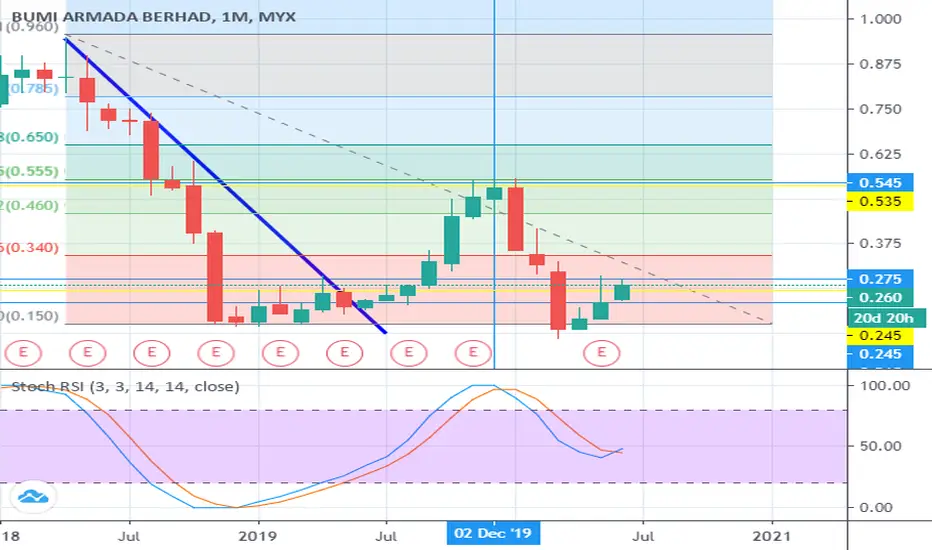Select the (0.150) Fibonacci level label
932x550 pixels.
tap(30, 316)
